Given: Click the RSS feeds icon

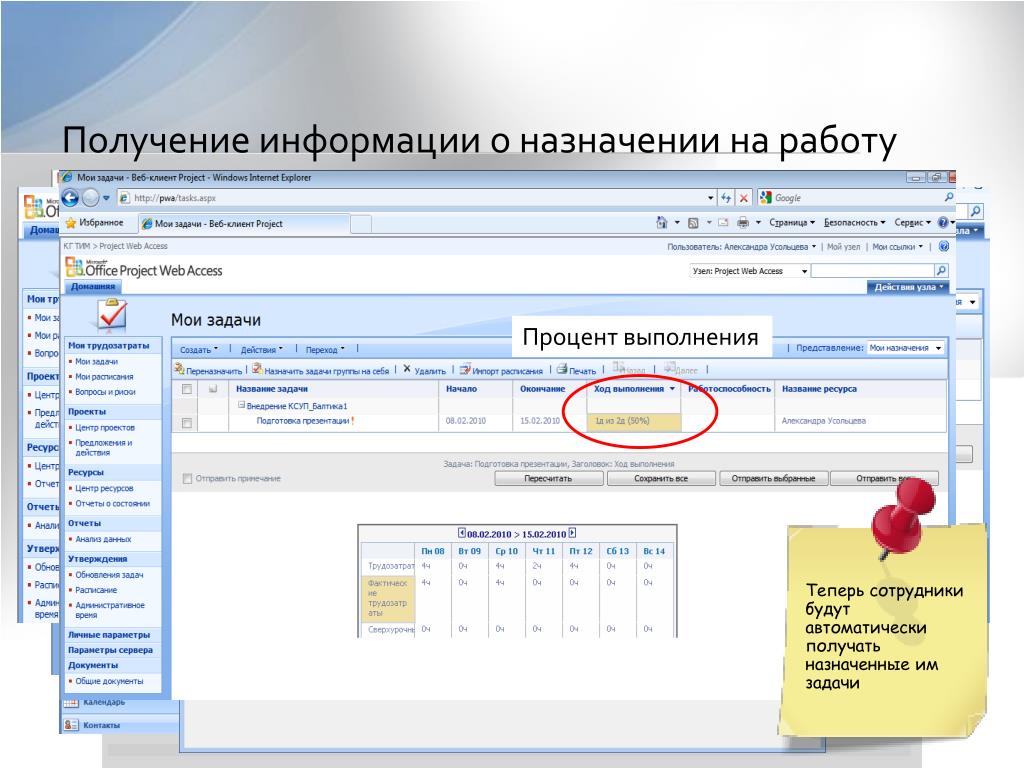Looking at the screenshot, I should click(694, 223).
